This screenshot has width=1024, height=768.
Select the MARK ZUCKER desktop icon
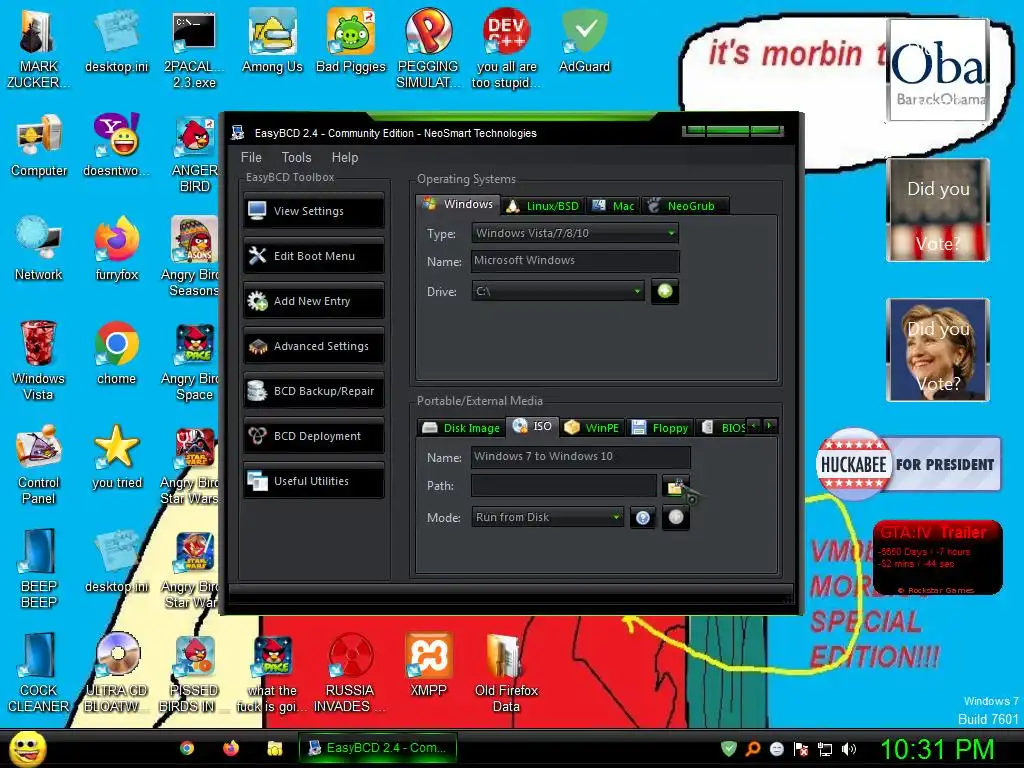point(39,48)
